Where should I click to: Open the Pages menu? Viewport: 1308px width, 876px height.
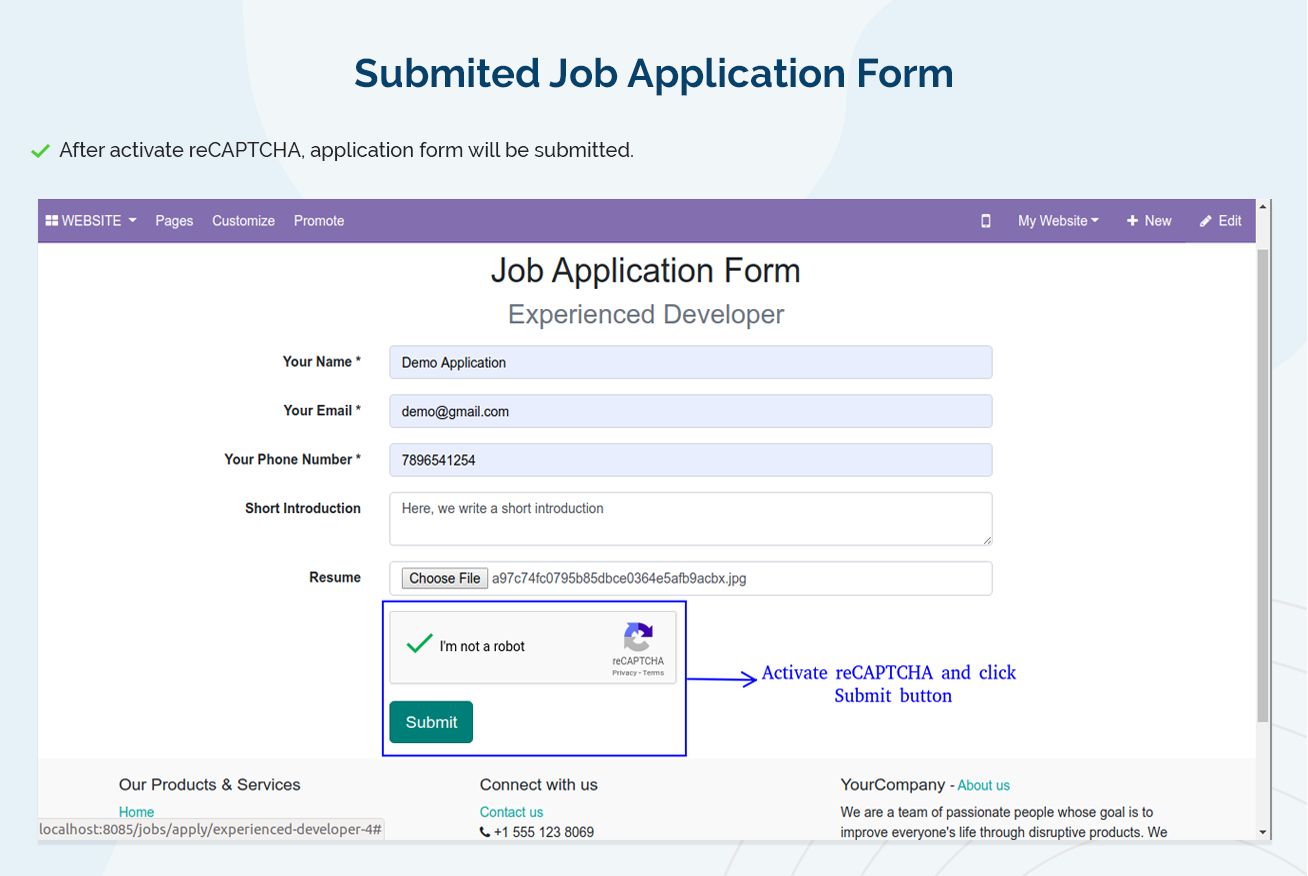pos(174,221)
